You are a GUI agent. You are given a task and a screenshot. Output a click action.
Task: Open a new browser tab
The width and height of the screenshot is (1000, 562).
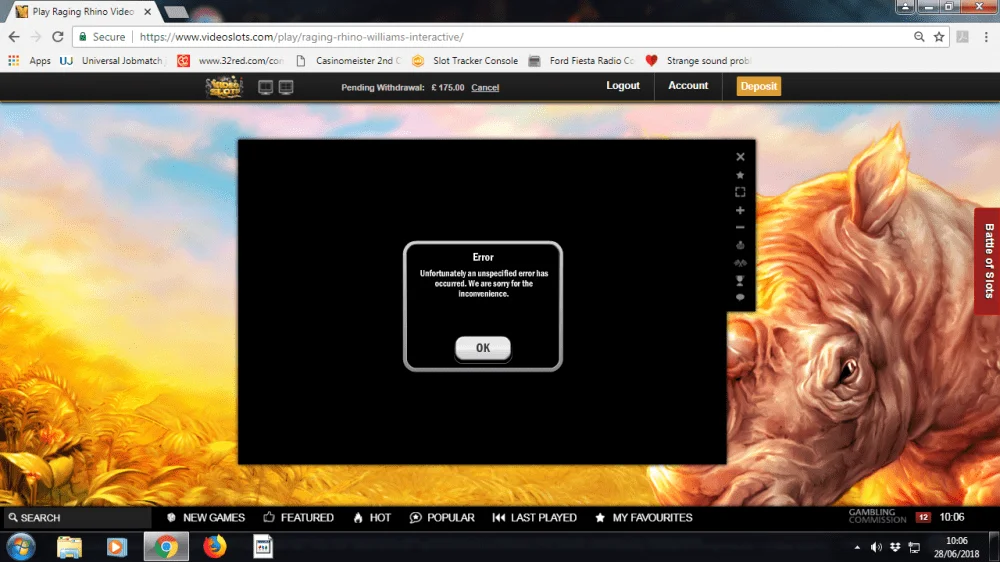click(175, 11)
